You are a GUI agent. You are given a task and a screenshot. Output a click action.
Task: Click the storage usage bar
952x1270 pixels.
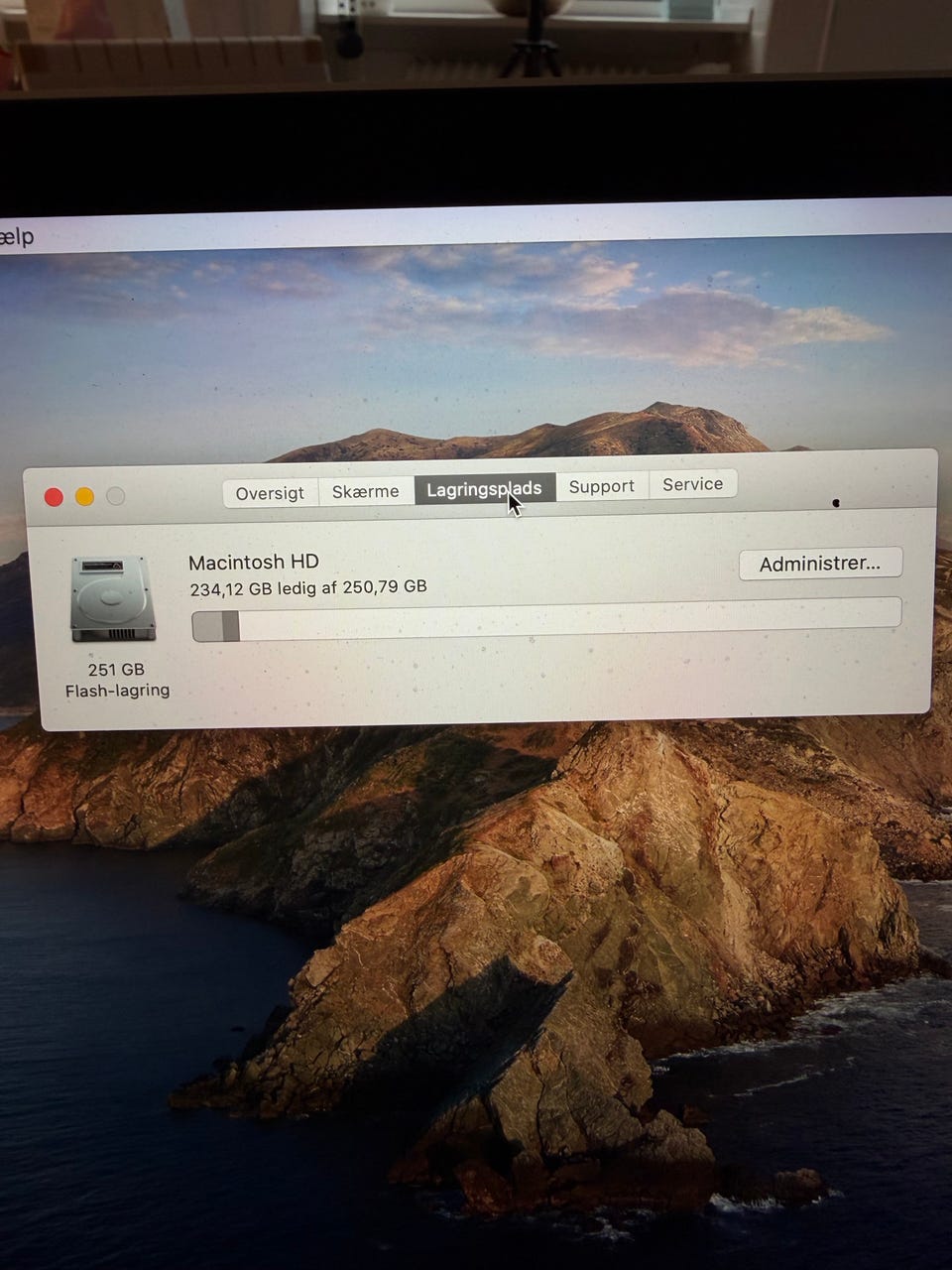[546, 619]
